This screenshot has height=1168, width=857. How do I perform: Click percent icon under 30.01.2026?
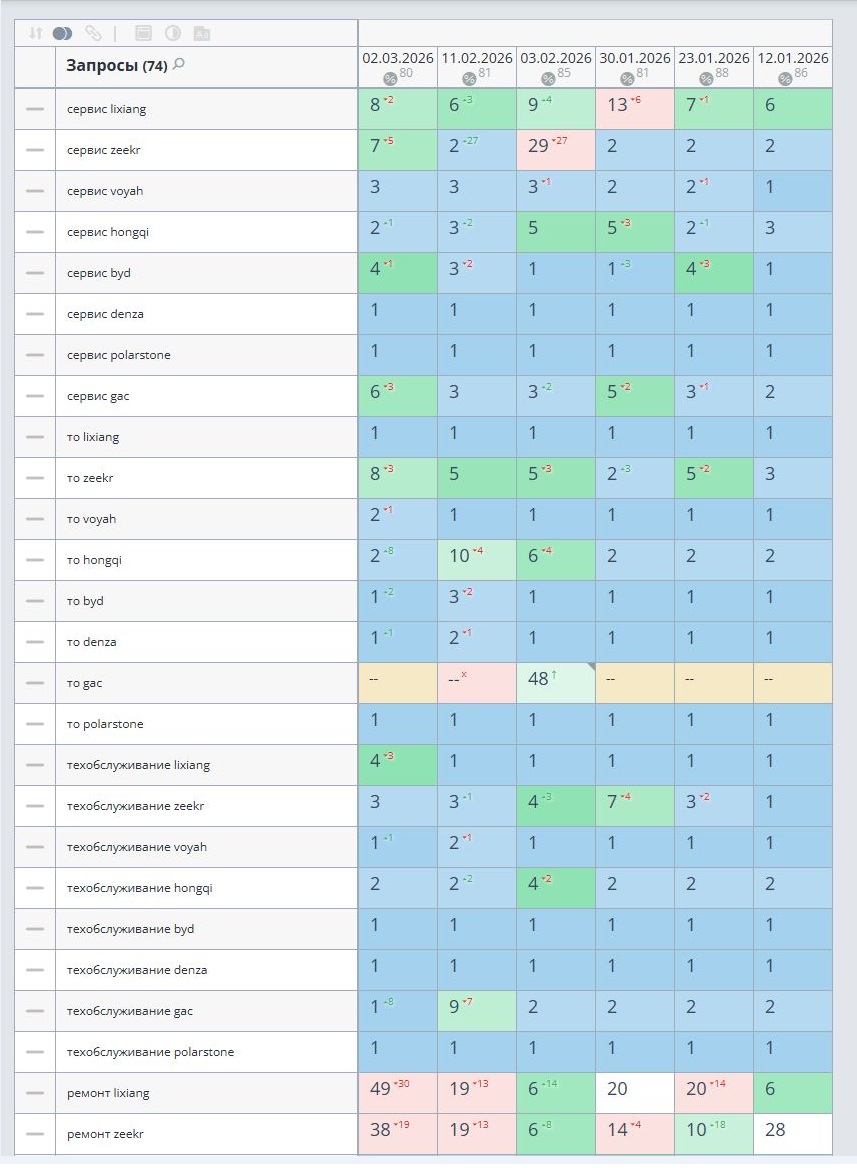627,79
